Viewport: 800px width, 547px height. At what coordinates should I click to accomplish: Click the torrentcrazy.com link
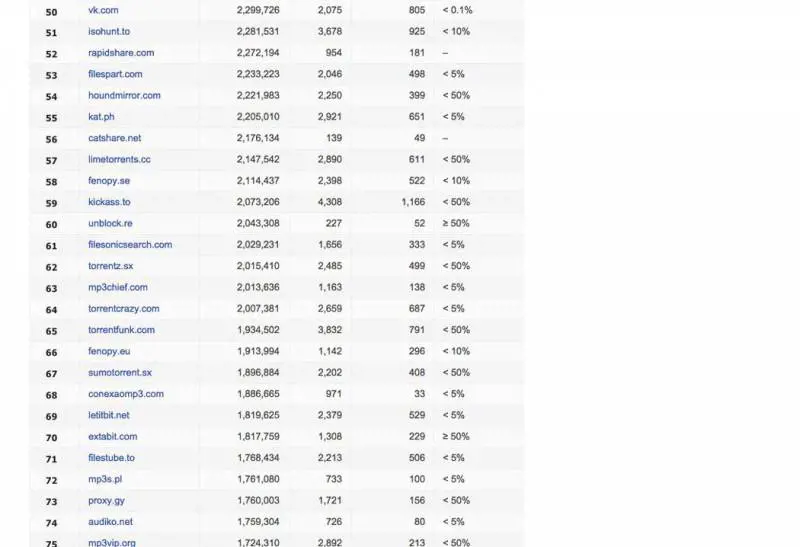click(124, 309)
